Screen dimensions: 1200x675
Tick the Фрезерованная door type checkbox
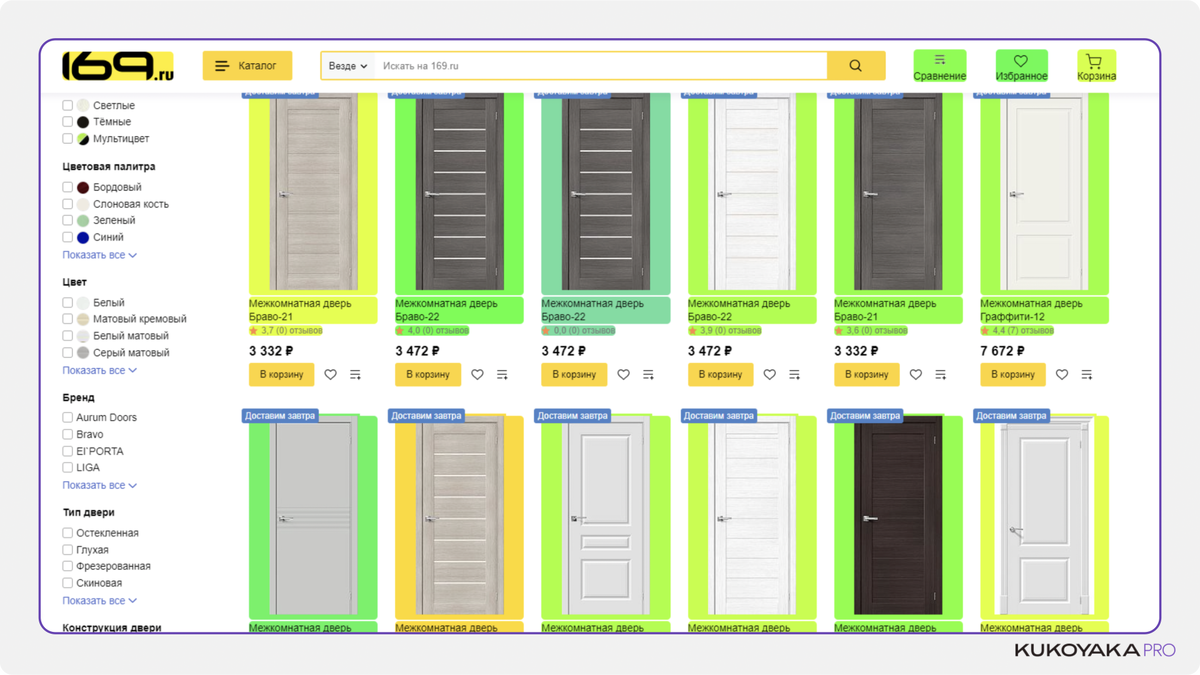tap(68, 566)
